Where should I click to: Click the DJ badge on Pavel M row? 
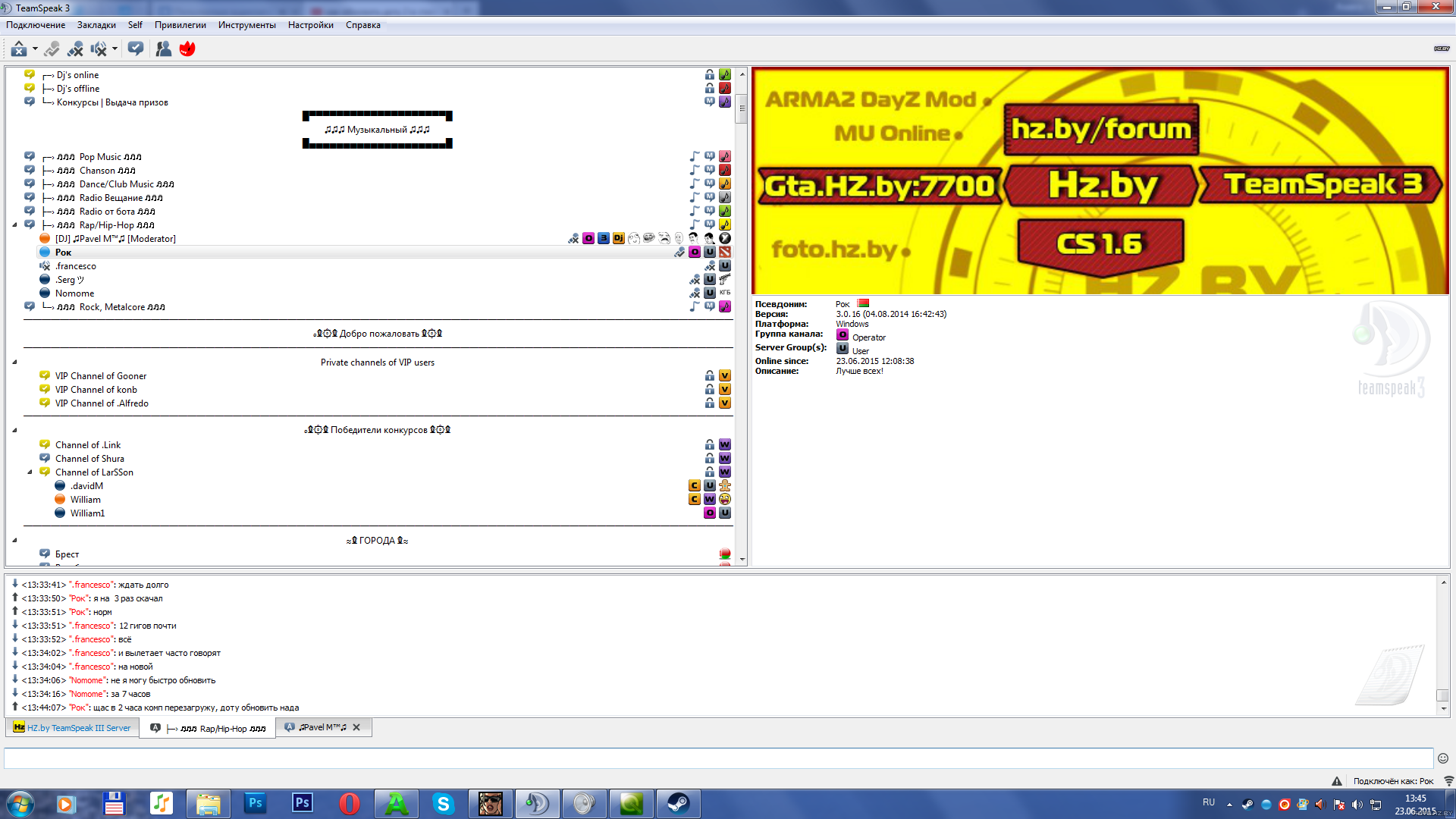619,239
